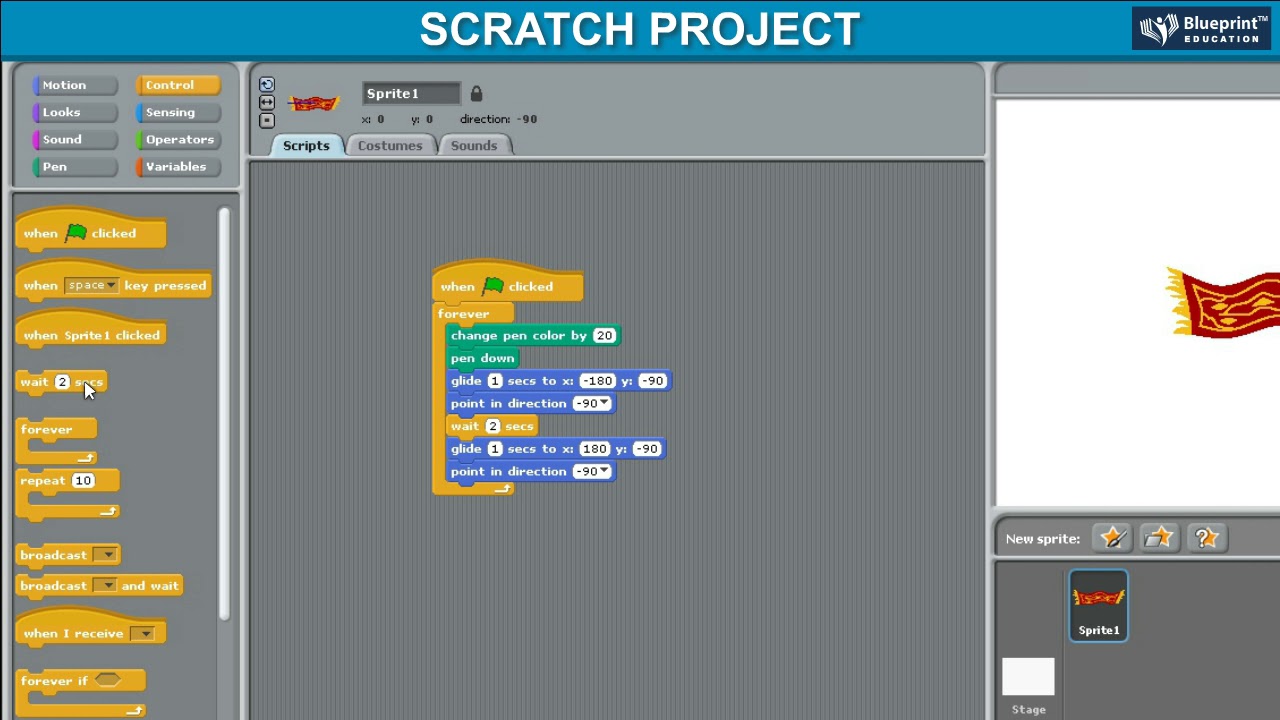
Task: Click the 'when Sprite1 clicked' palette block
Action: (x=91, y=331)
